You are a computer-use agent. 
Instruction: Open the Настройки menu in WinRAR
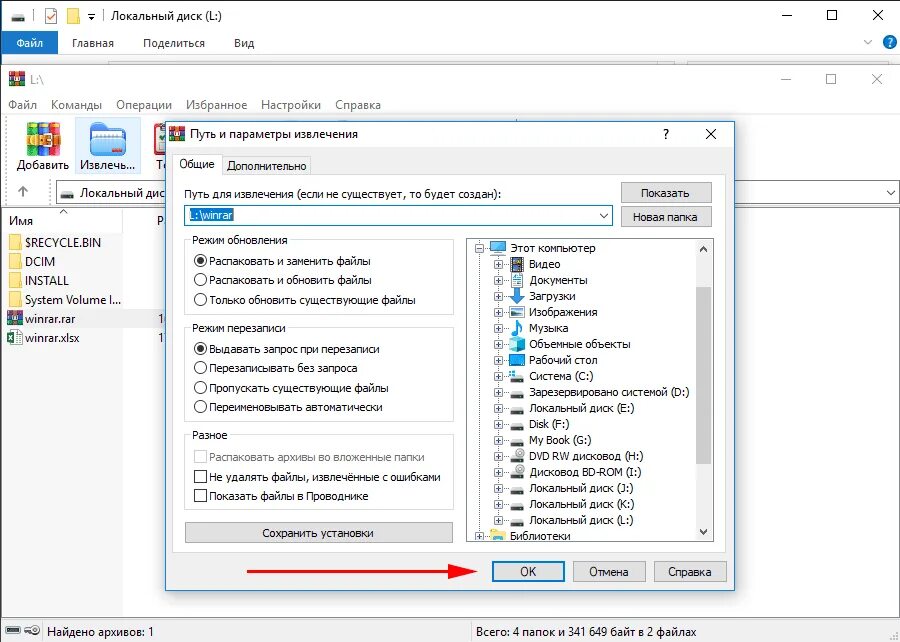click(x=290, y=105)
